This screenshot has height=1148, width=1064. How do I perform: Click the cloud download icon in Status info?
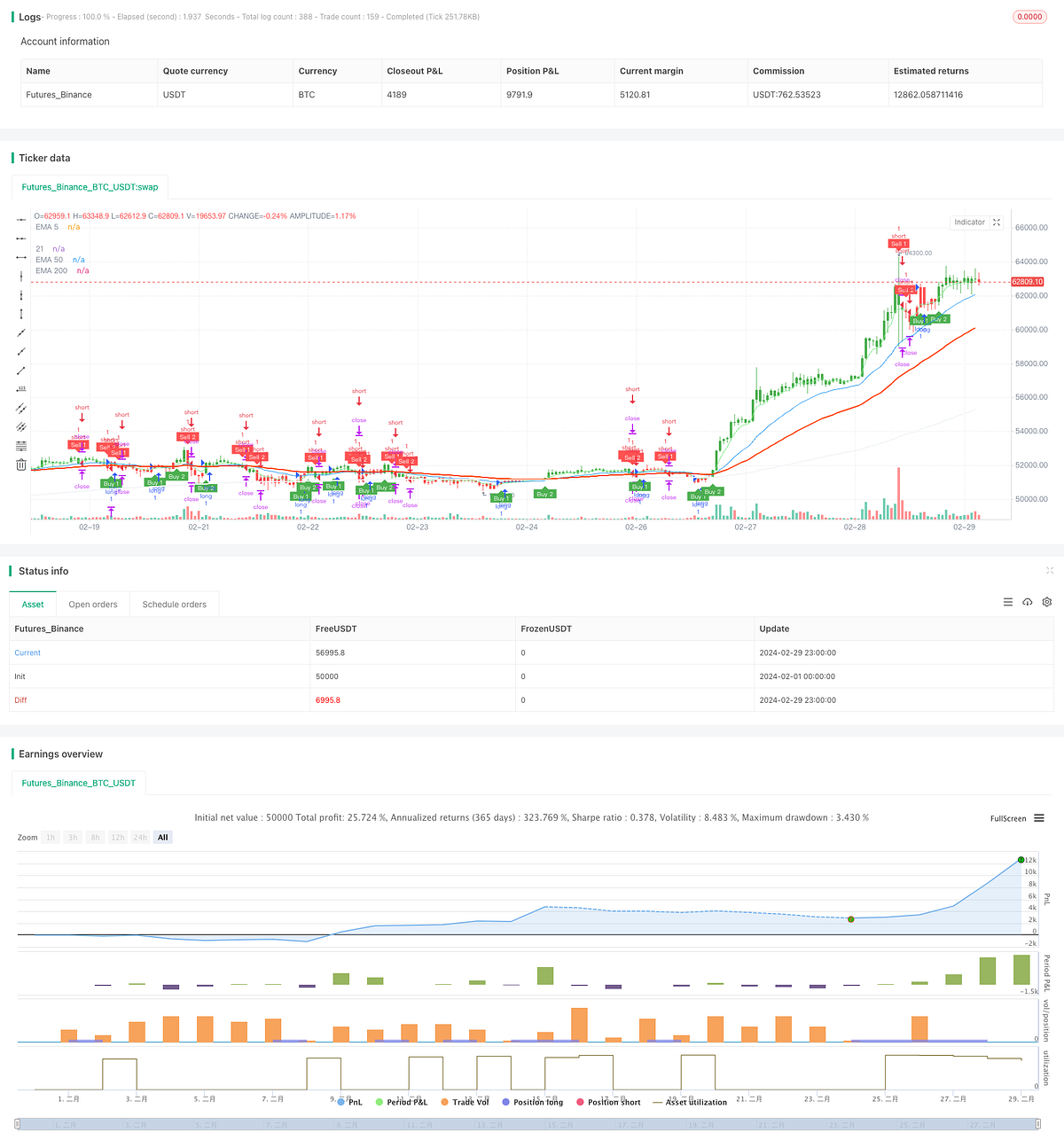click(x=1027, y=602)
